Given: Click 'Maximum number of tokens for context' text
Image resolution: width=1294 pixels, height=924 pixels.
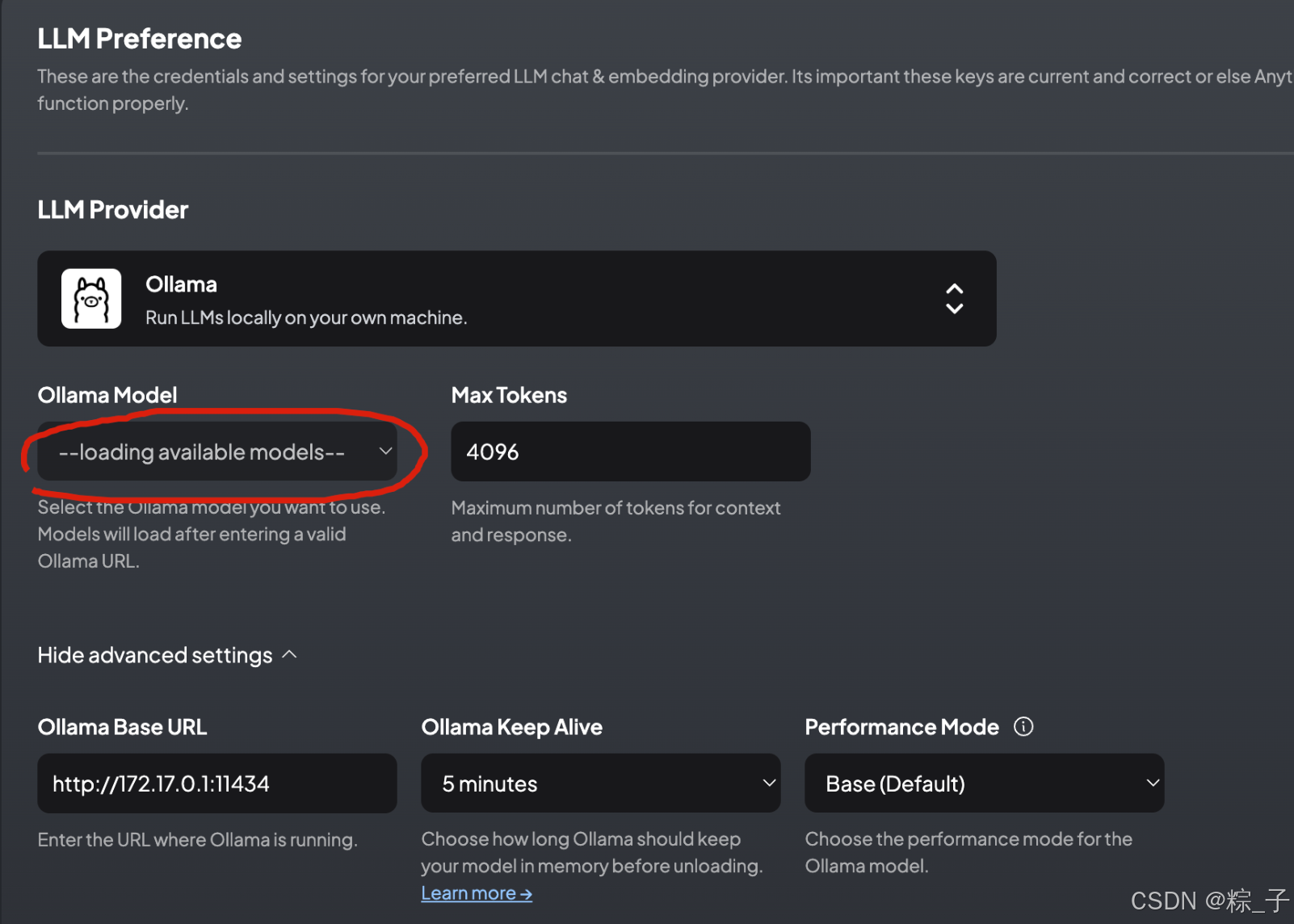Looking at the screenshot, I should [x=615, y=508].
